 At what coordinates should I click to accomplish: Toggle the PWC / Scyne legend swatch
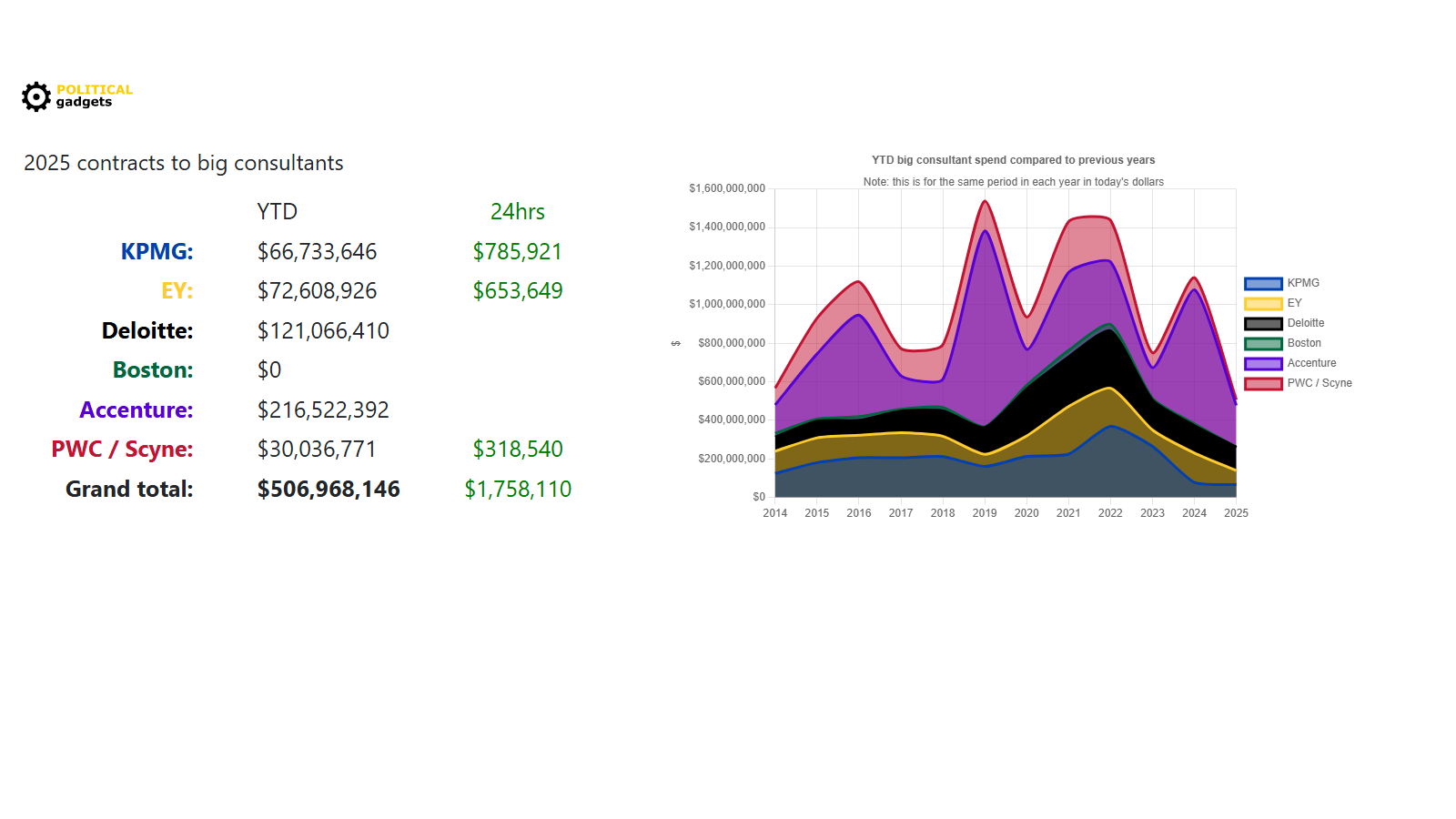click(1263, 384)
